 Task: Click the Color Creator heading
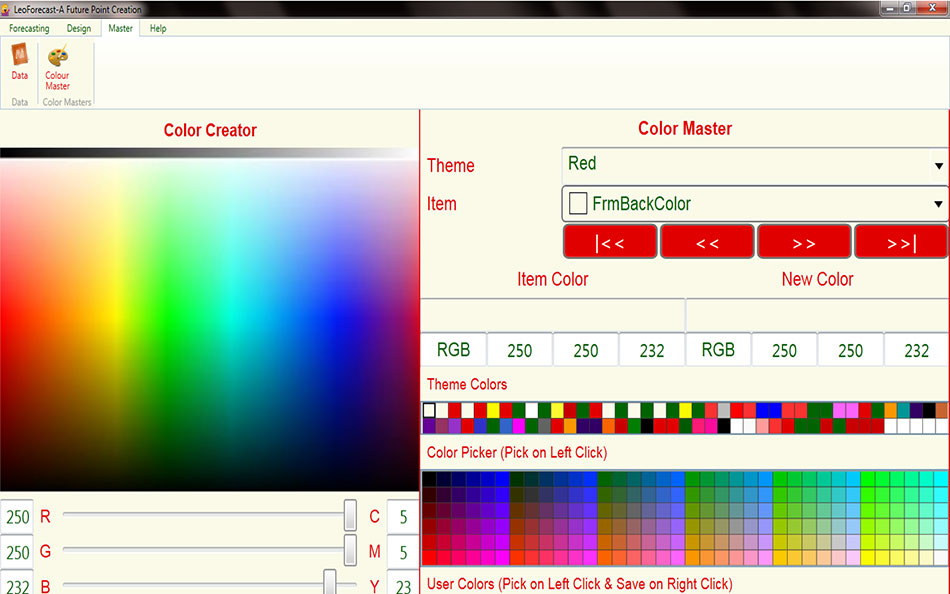(210, 130)
